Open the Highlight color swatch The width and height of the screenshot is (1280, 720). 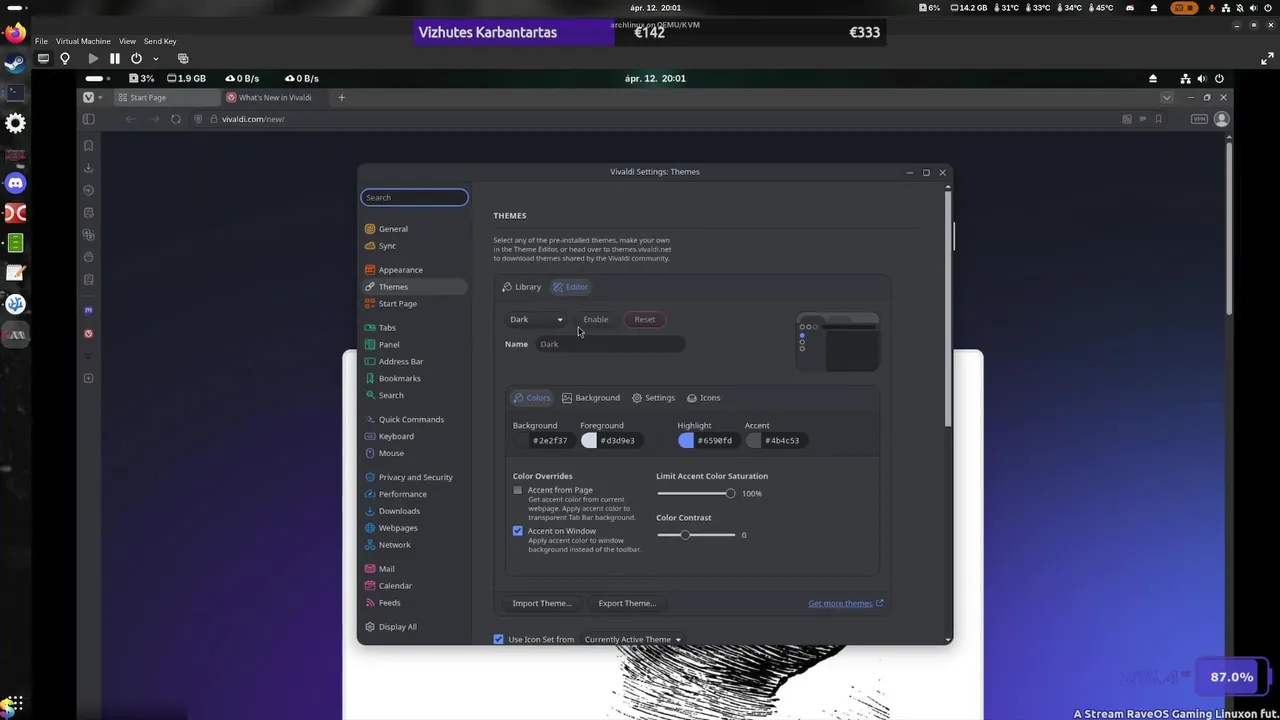coord(686,440)
